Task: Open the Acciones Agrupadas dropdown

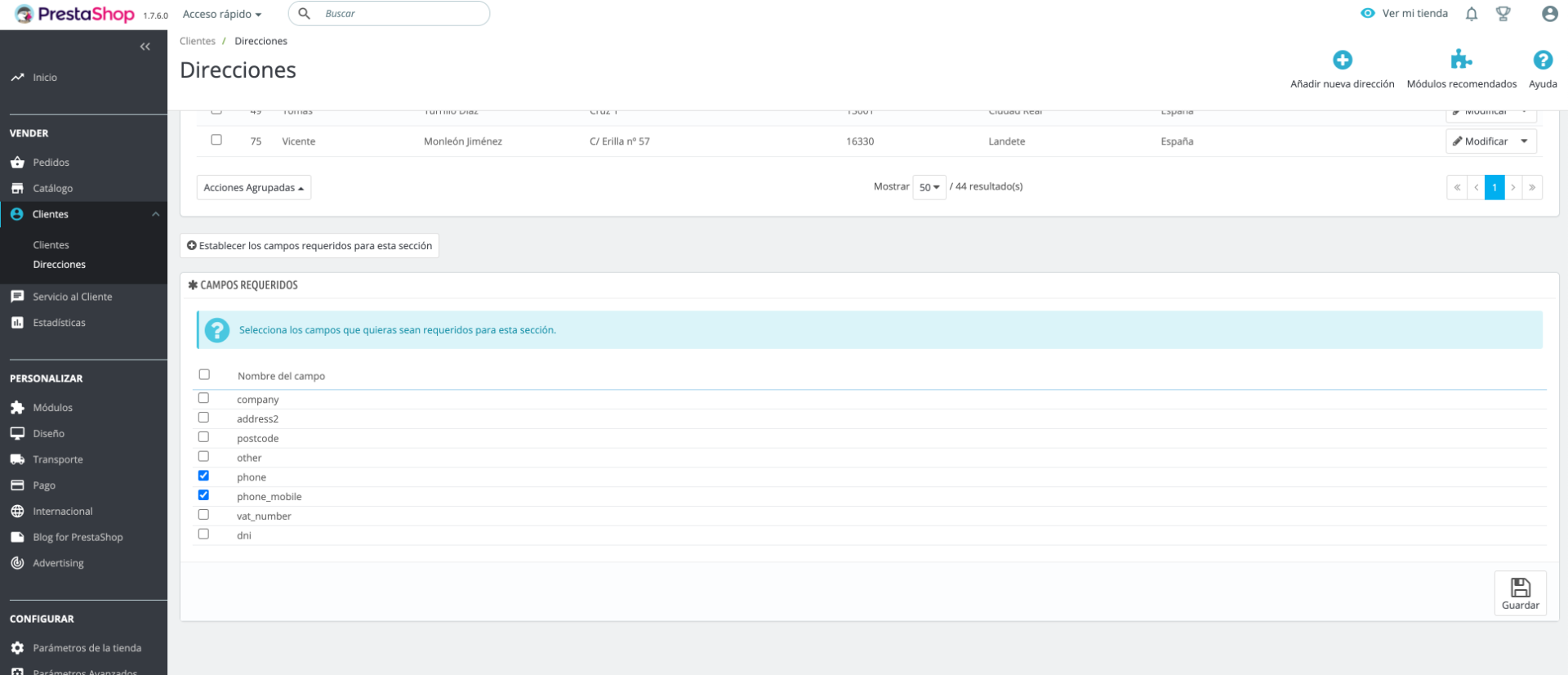Action: 254,188
